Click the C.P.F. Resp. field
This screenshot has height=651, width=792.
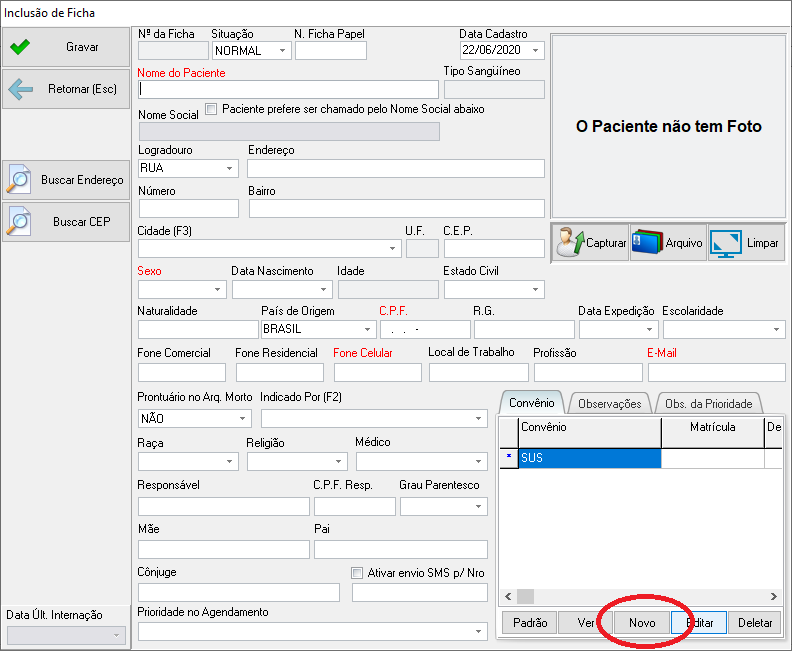click(x=355, y=506)
